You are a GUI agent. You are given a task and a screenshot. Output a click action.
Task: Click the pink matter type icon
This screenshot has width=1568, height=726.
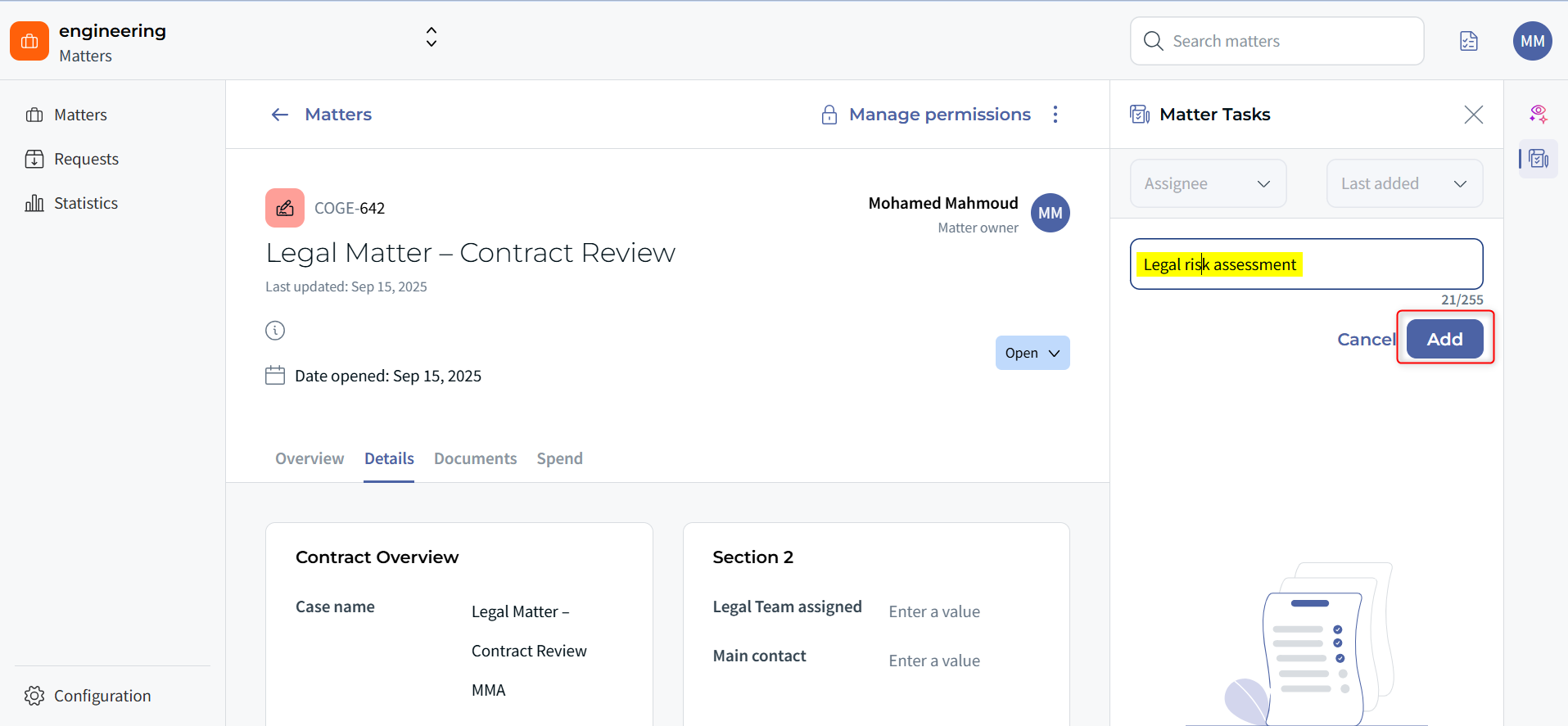[x=285, y=208]
